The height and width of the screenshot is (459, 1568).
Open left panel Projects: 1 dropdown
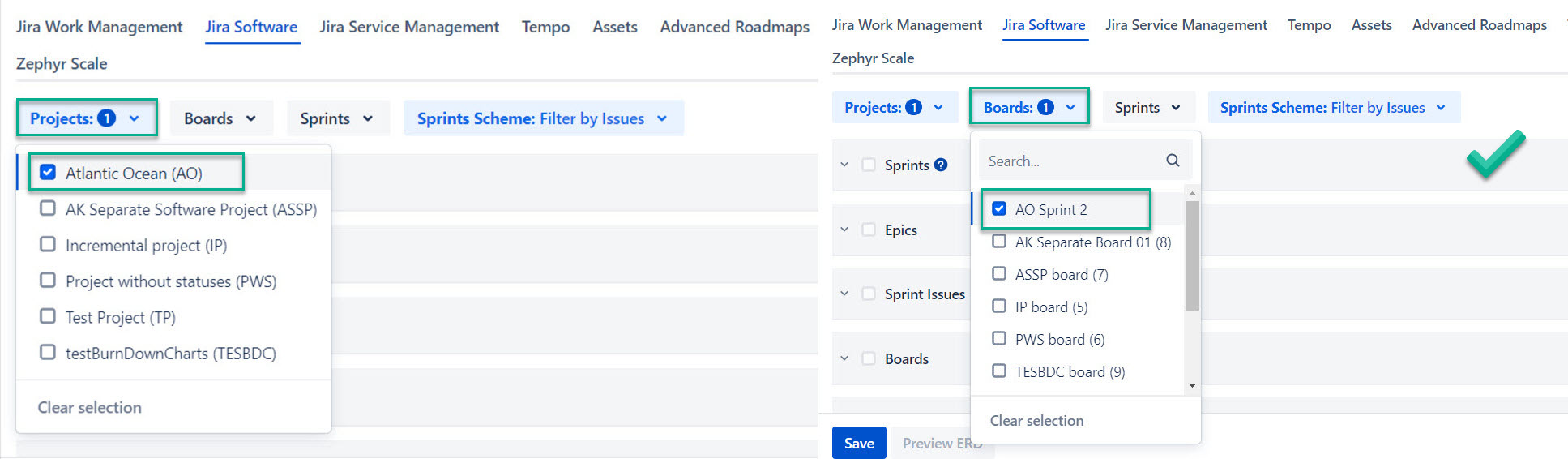click(x=86, y=118)
